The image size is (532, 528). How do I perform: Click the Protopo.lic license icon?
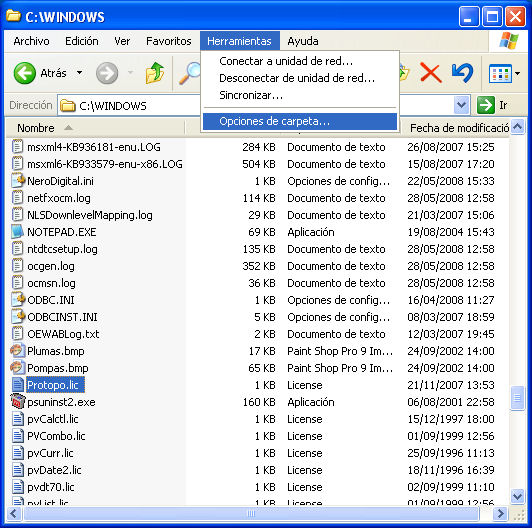click(x=18, y=385)
